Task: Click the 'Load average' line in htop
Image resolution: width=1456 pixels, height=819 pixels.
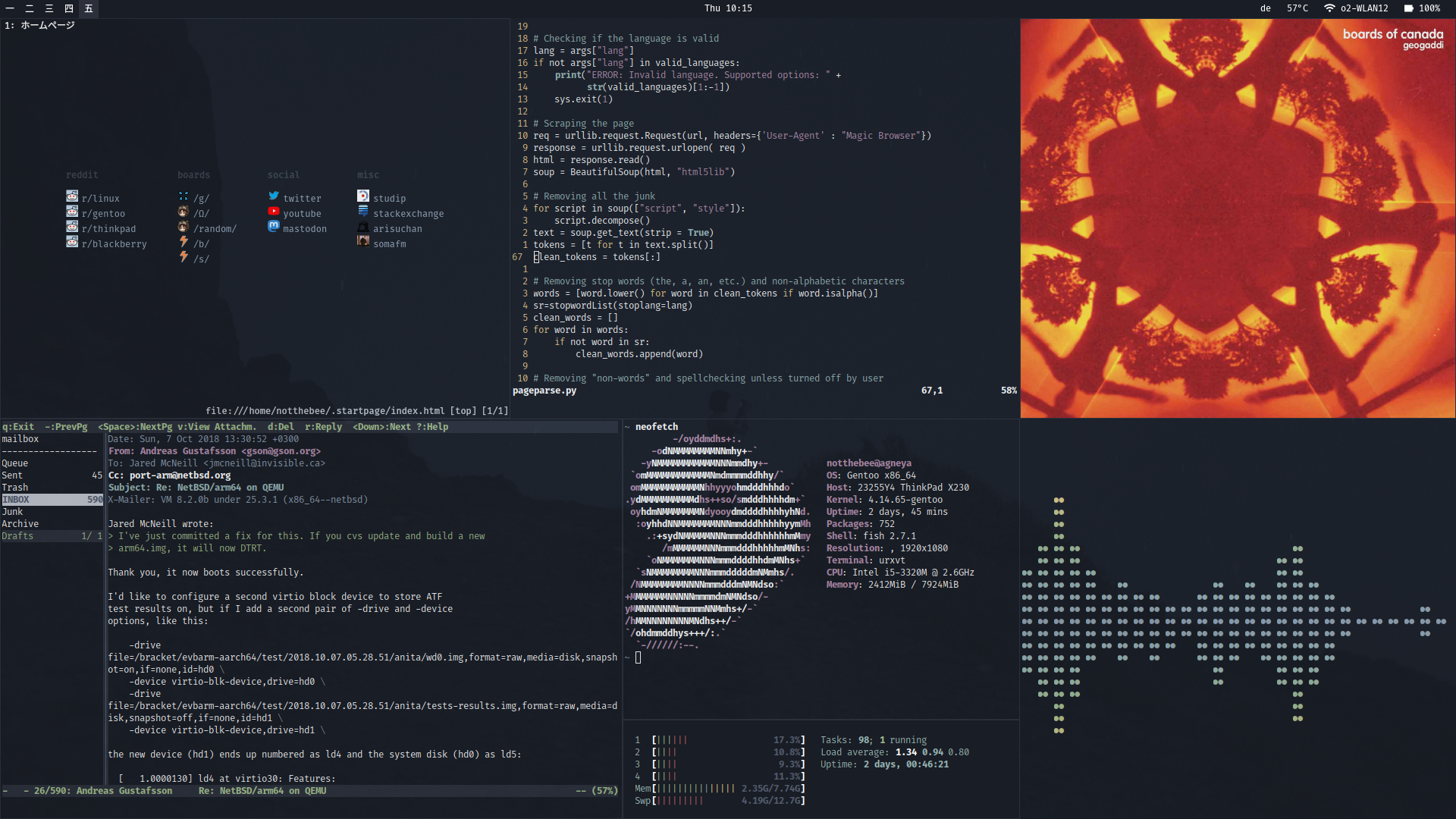Action: point(895,752)
